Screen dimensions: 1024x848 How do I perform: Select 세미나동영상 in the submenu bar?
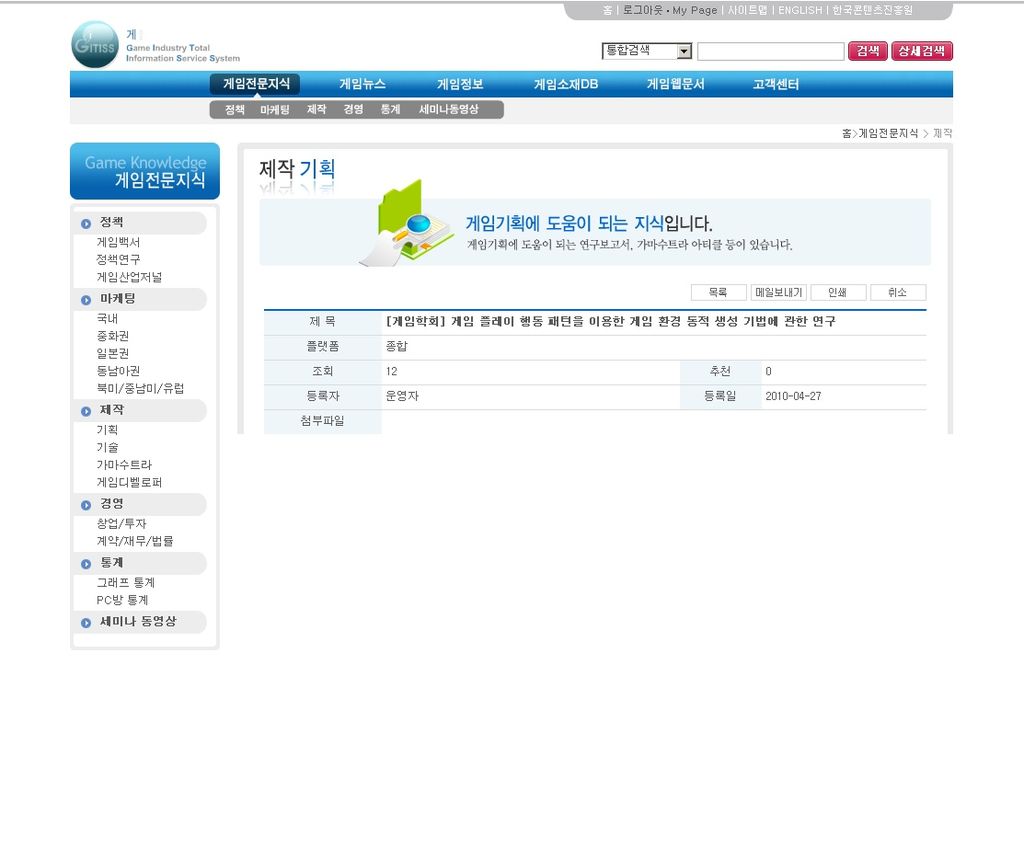coord(449,110)
